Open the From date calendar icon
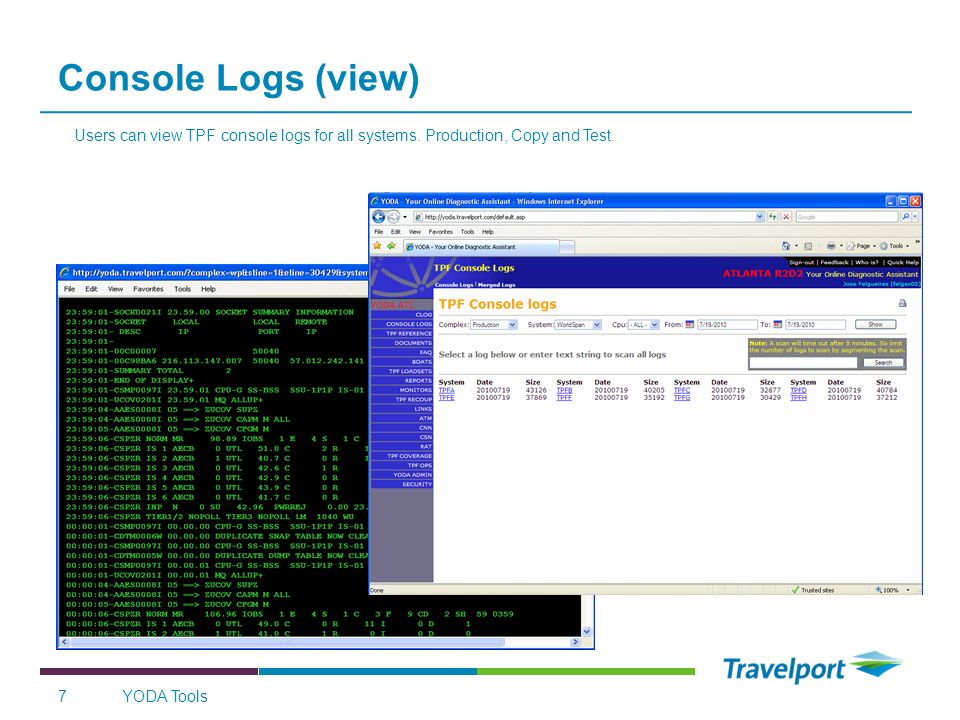The width and height of the screenshot is (960, 720). point(689,324)
